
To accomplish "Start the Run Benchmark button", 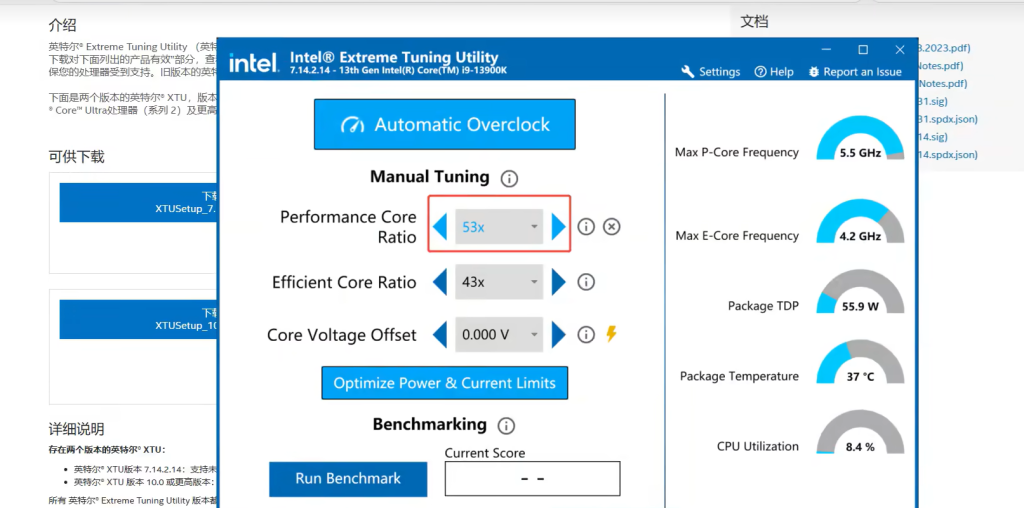I will (348, 479).
